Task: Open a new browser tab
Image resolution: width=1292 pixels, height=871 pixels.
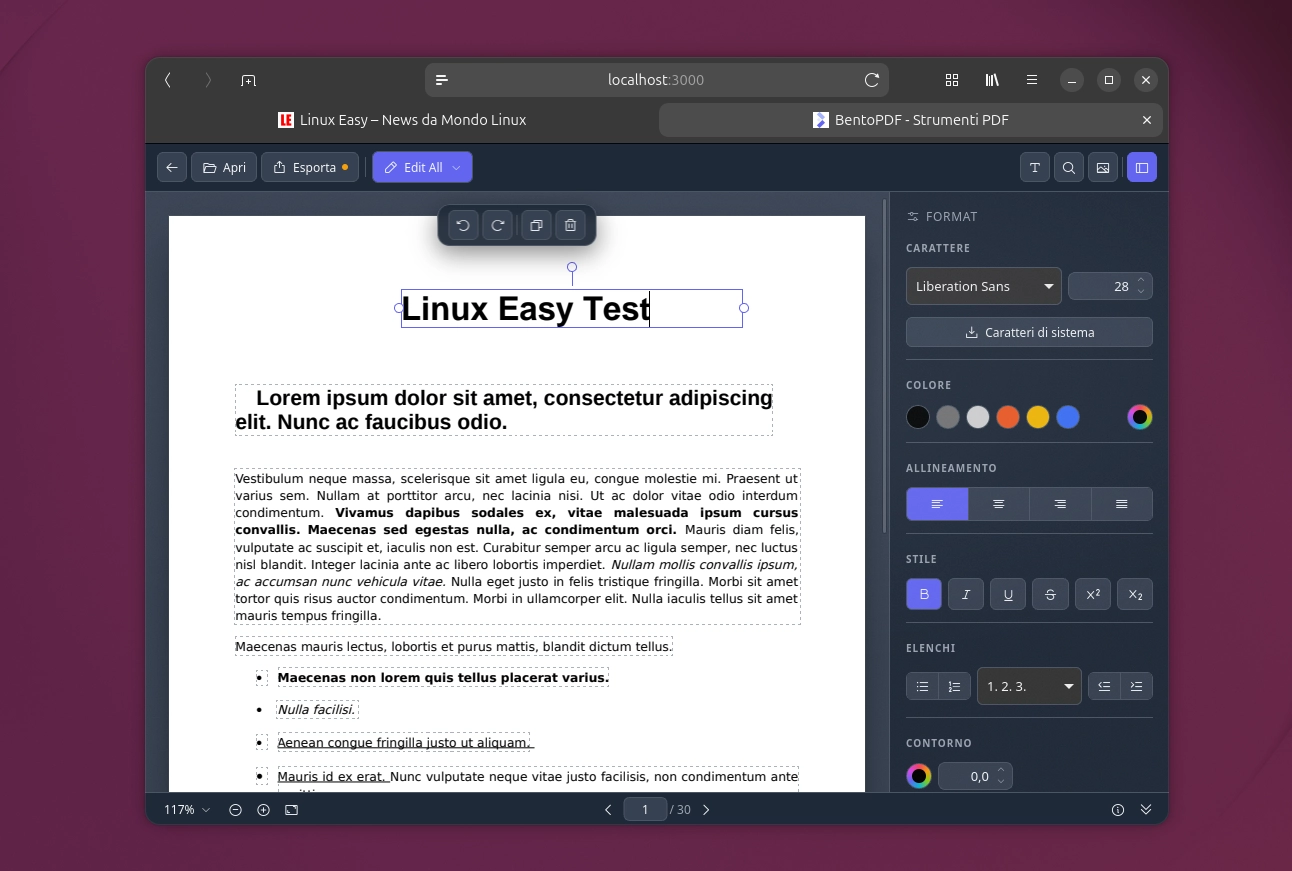Action: [x=248, y=80]
